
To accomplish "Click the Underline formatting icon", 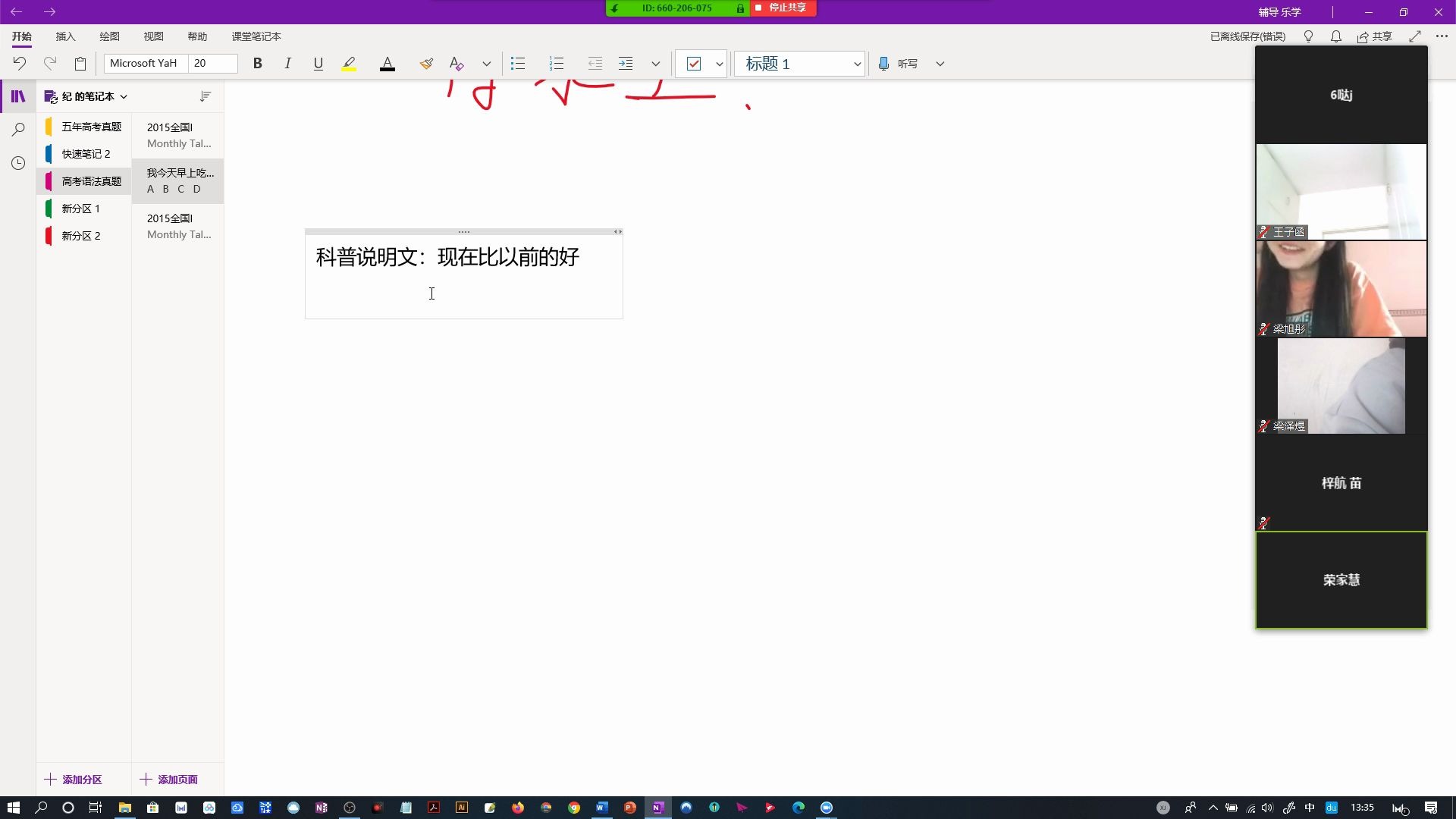I will click(318, 63).
